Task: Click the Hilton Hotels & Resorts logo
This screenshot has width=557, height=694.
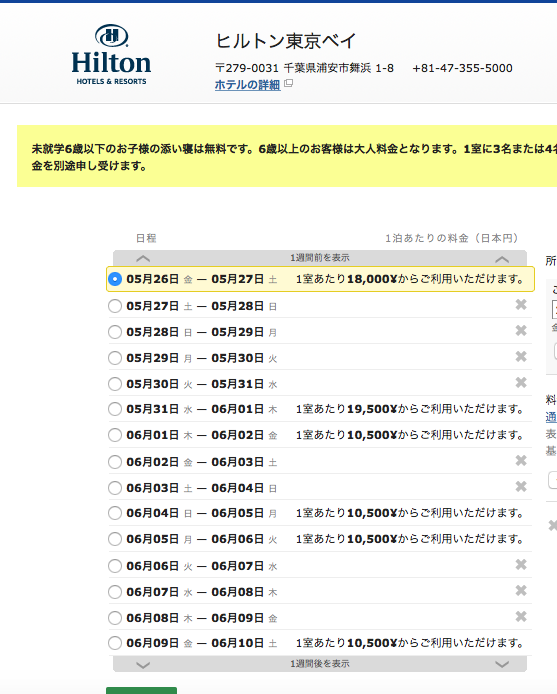Action: tap(111, 55)
